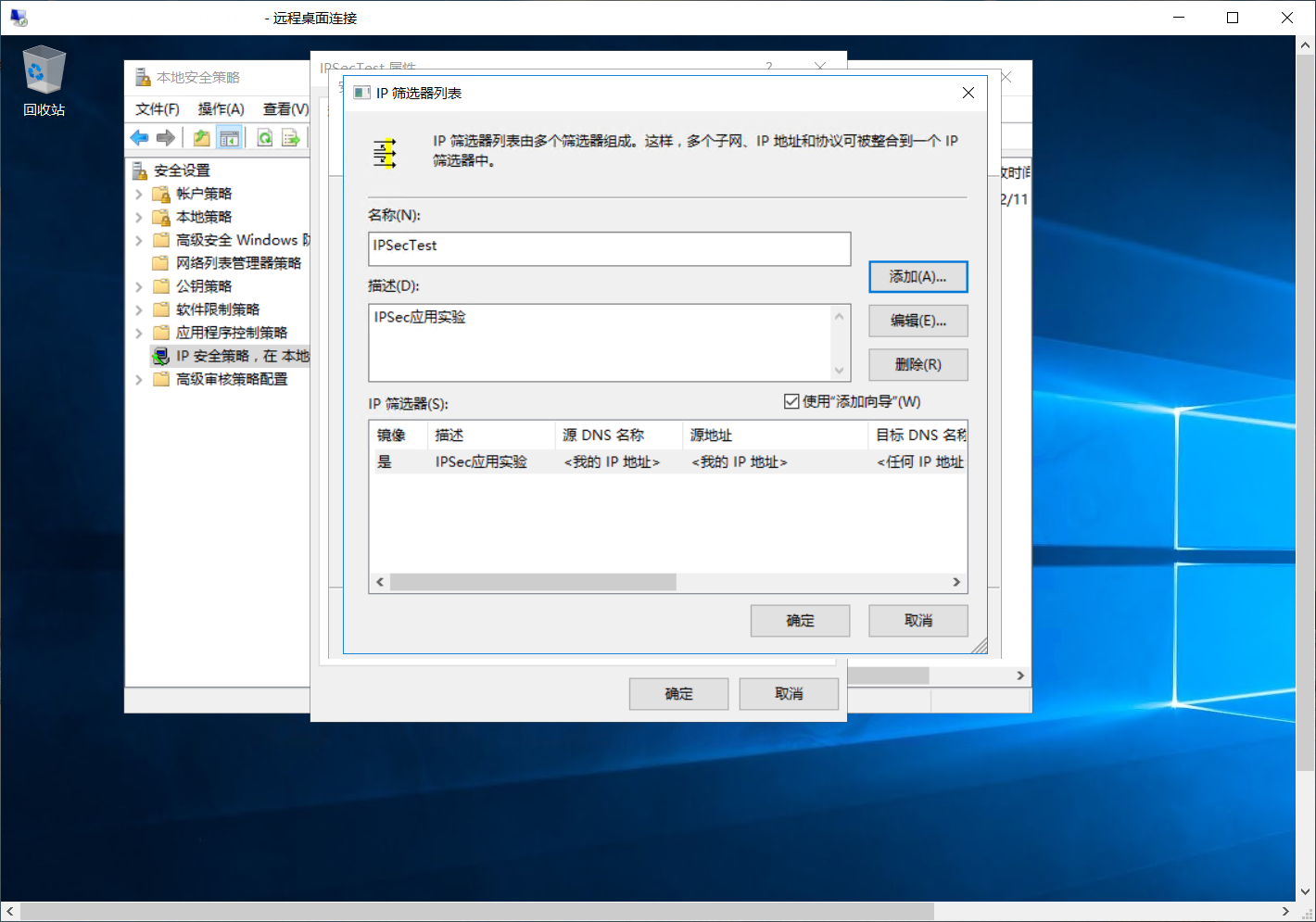Click the IP 筛选器列表 dialog title icon
Screen dimensions: 1316x922
click(x=361, y=93)
